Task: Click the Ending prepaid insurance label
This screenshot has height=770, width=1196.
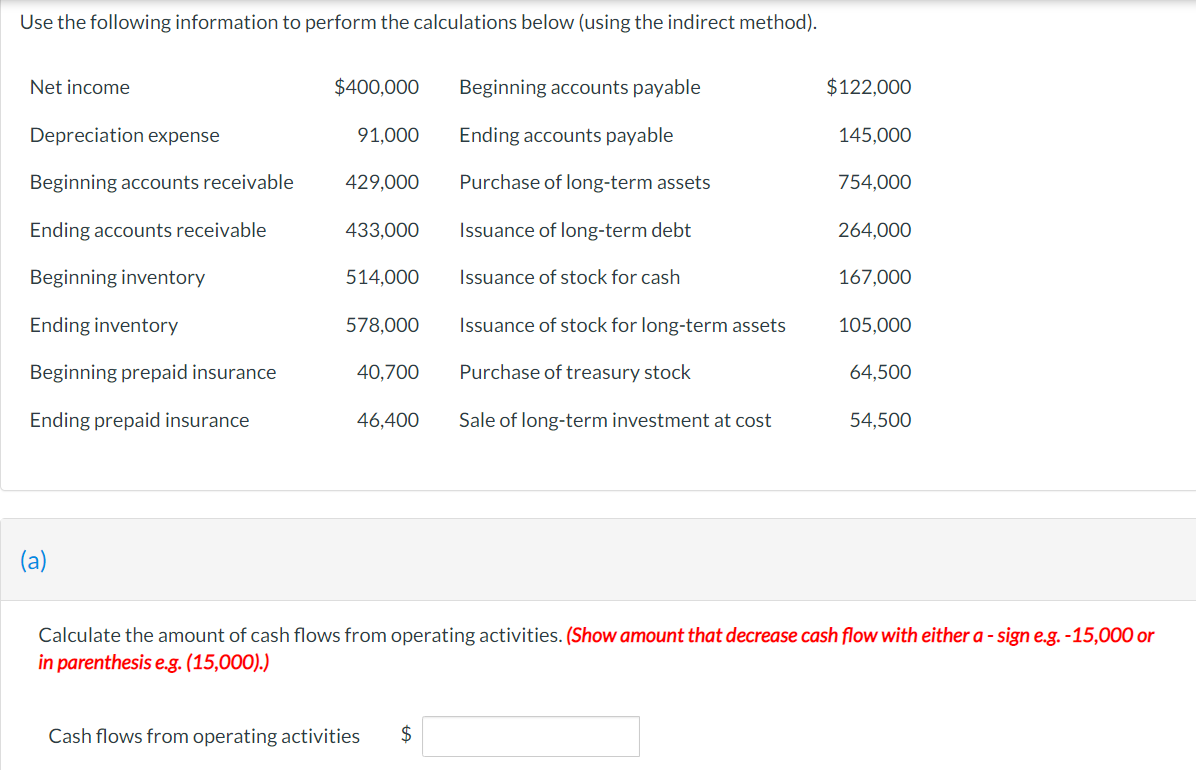Action: 139,420
